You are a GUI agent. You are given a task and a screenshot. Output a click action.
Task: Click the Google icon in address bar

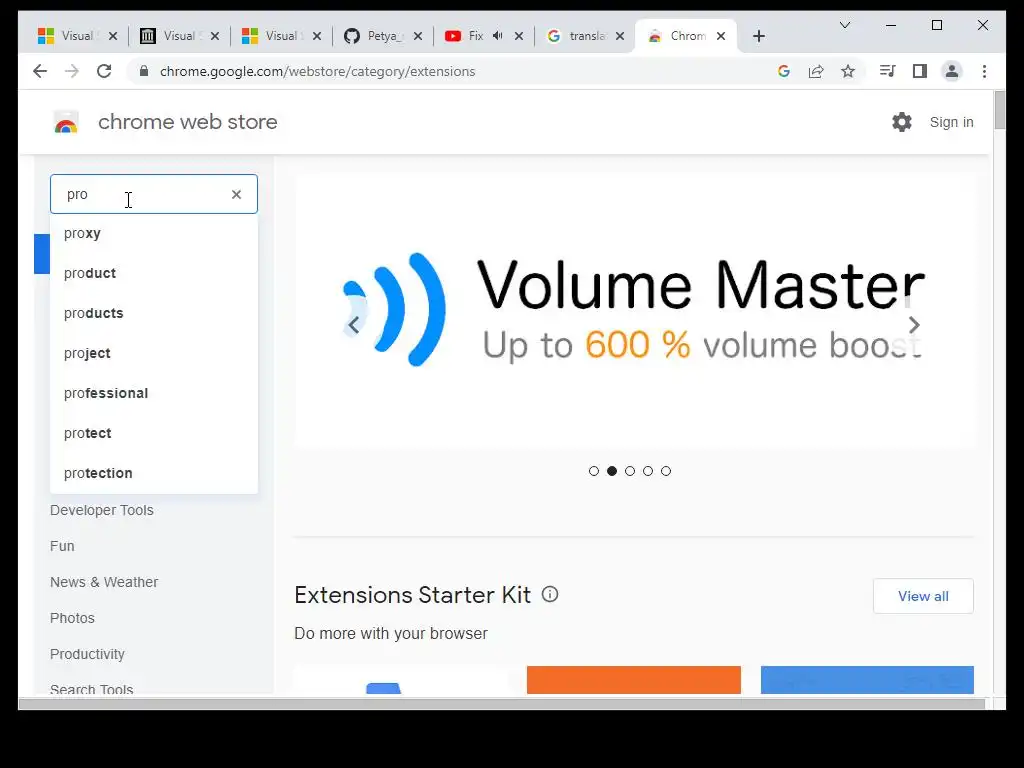[x=784, y=71]
